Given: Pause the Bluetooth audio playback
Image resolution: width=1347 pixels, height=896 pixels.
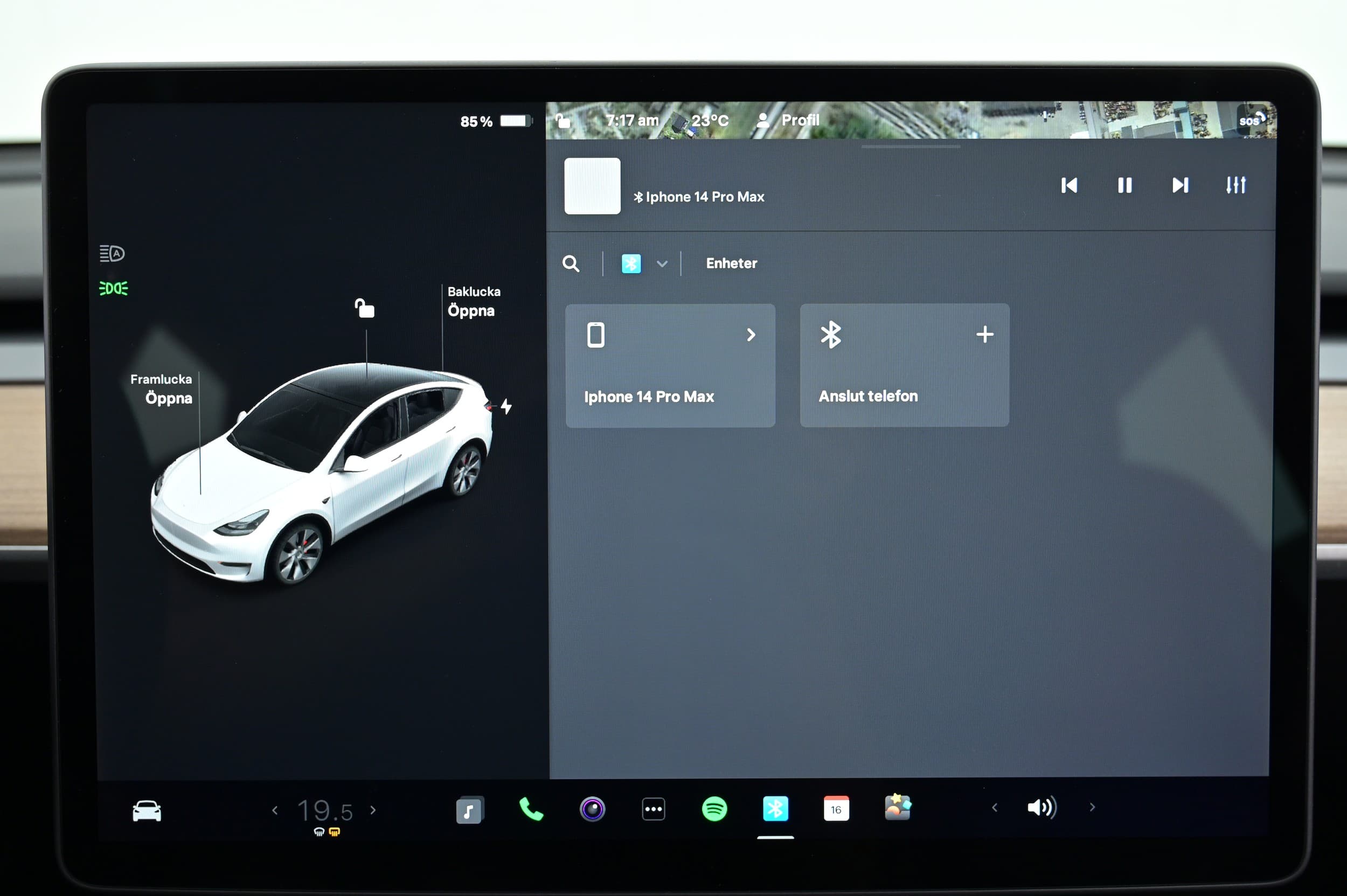Looking at the screenshot, I should pyautogui.click(x=1124, y=185).
